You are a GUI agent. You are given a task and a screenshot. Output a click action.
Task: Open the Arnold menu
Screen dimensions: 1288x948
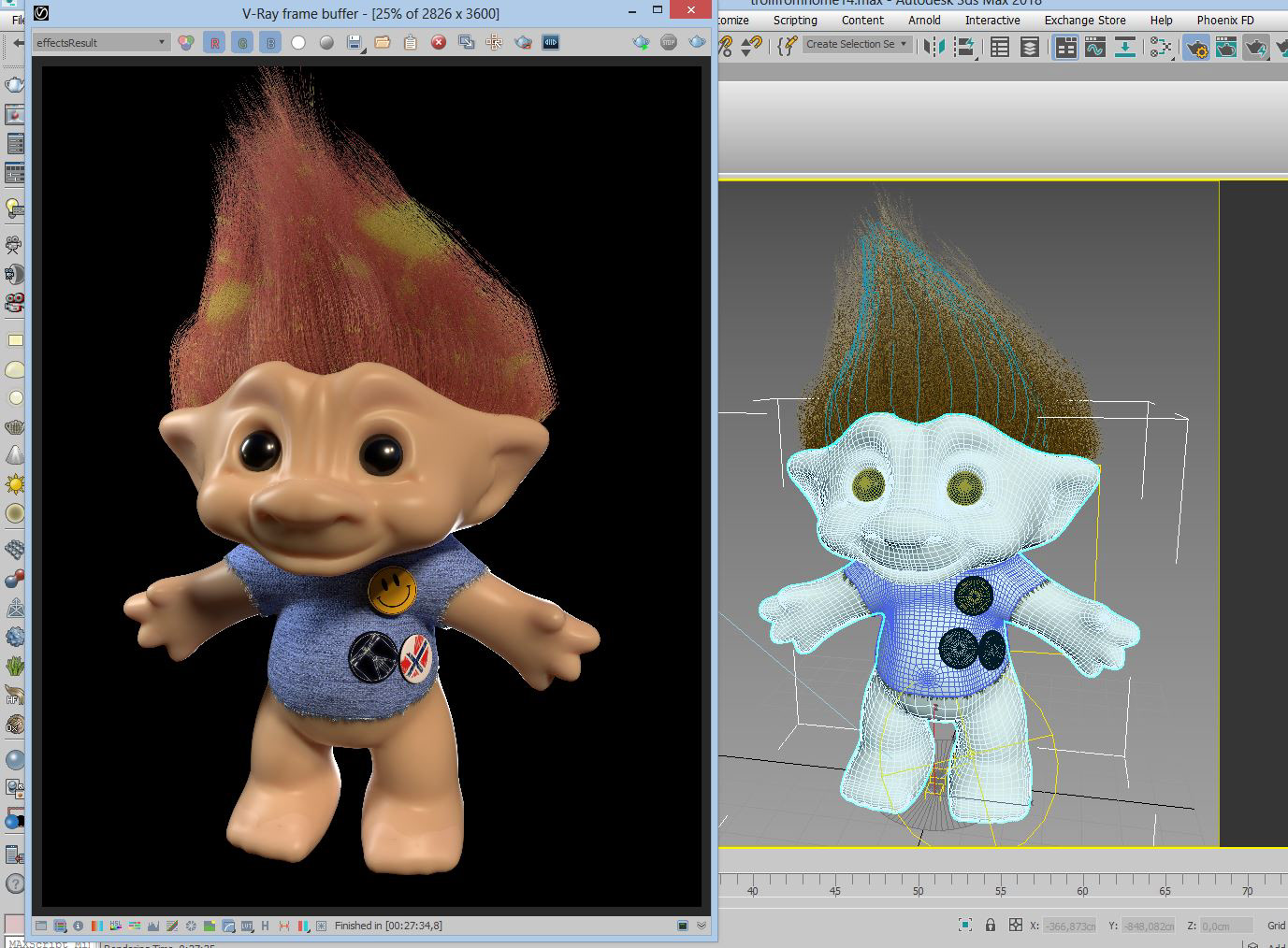pyautogui.click(x=924, y=20)
